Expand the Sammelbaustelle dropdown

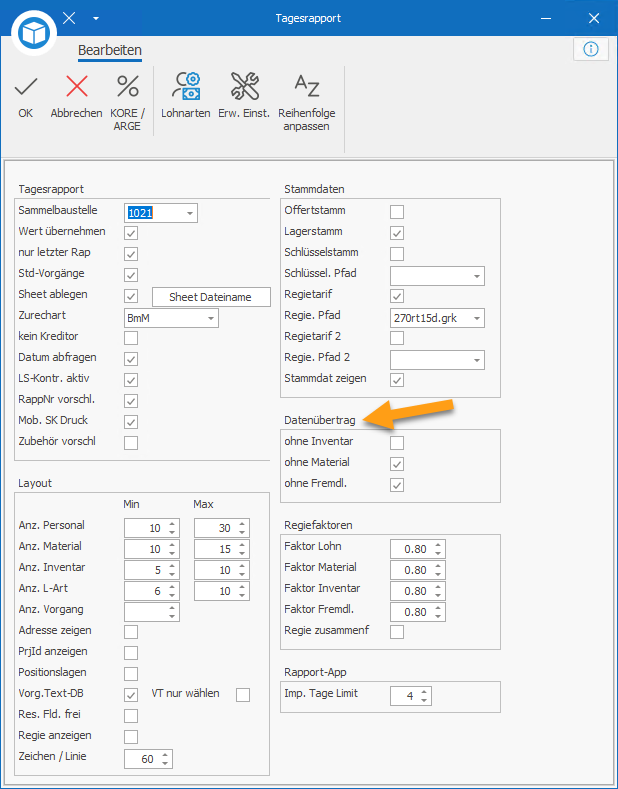coord(190,213)
